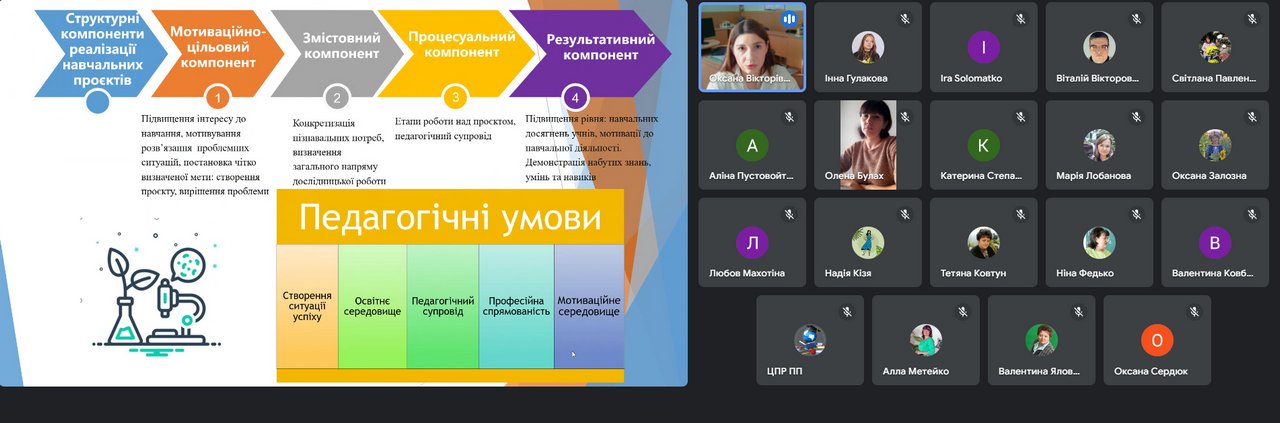Click Оксана Залозна profile photo avatar
Image resolution: width=1280 pixels, height=423 pixels.
(1216, 146)
